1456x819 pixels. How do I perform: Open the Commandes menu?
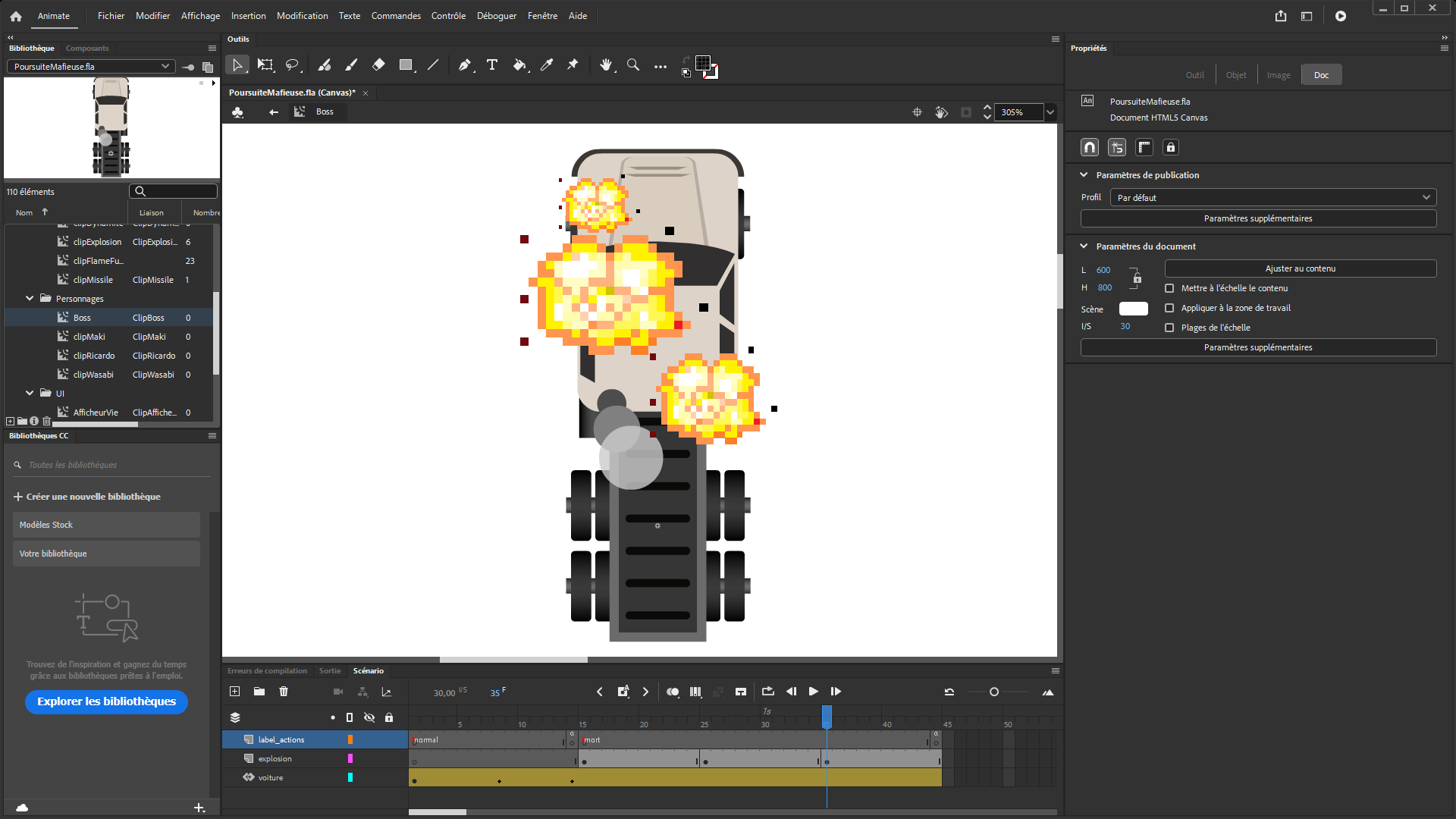pyautogui.click(x=395, y=15)
